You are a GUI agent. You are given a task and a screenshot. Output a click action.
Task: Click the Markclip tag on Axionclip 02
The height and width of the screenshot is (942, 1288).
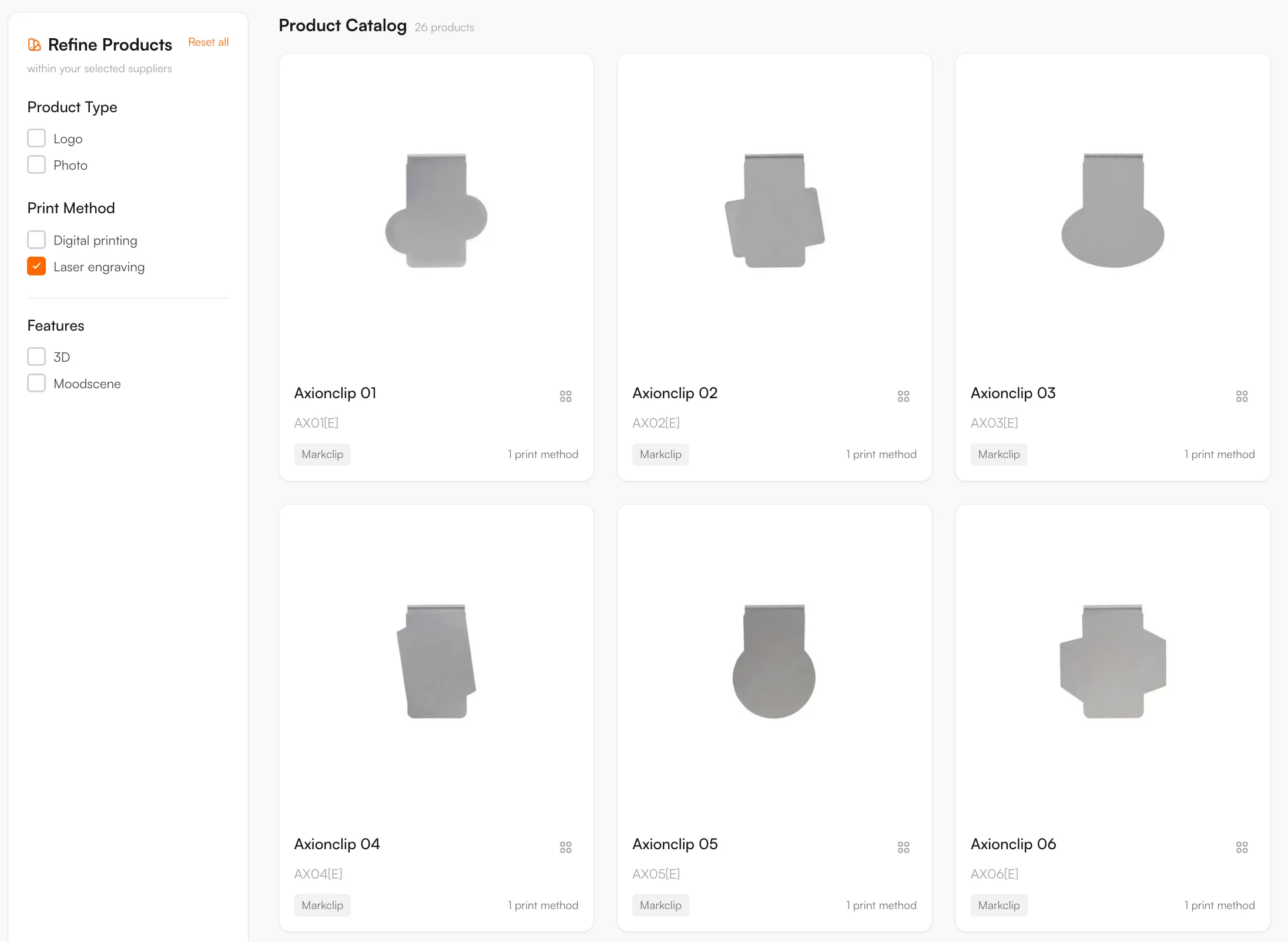coord(660,455)
